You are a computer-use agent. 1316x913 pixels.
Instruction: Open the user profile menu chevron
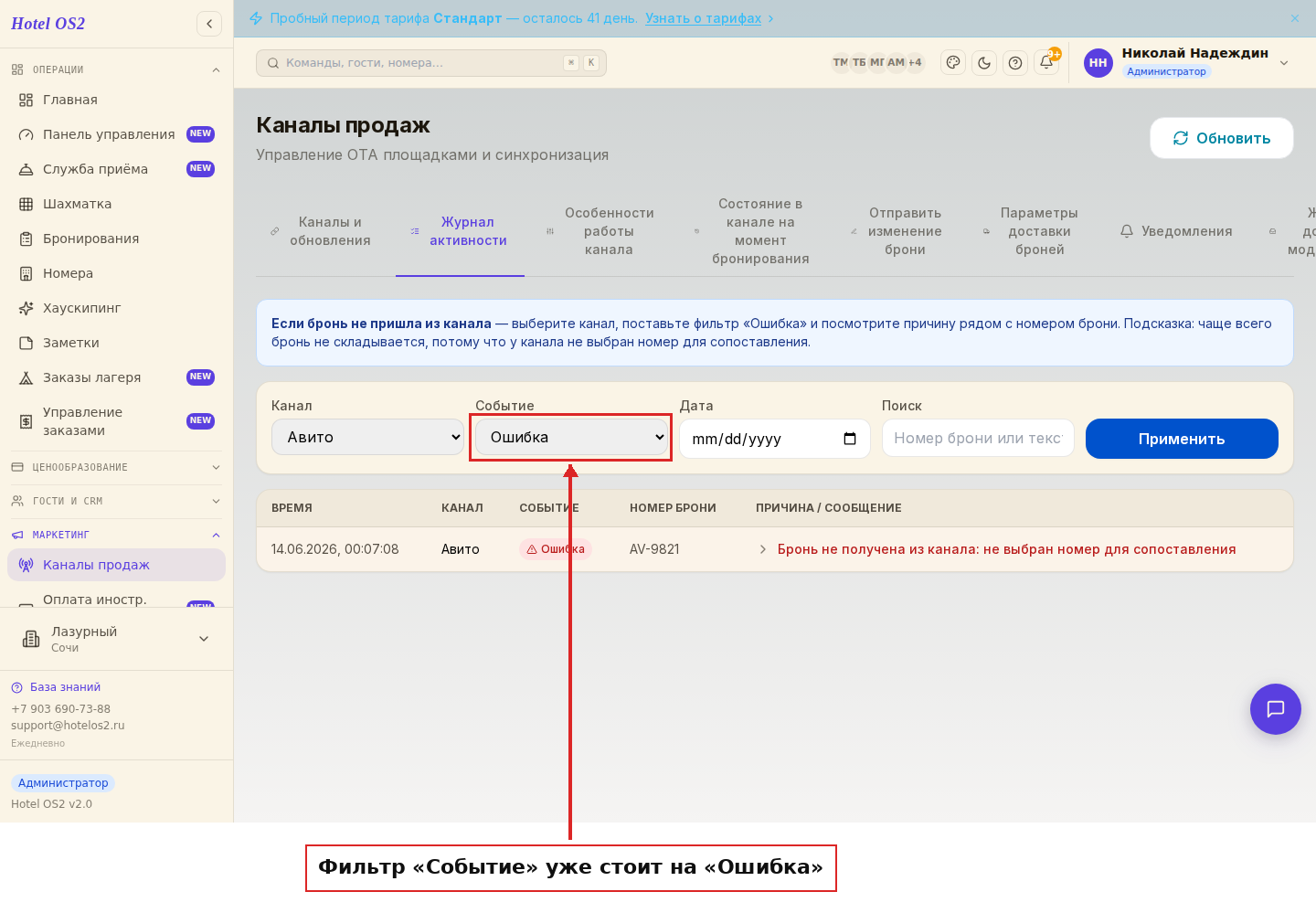[1284, 63]
